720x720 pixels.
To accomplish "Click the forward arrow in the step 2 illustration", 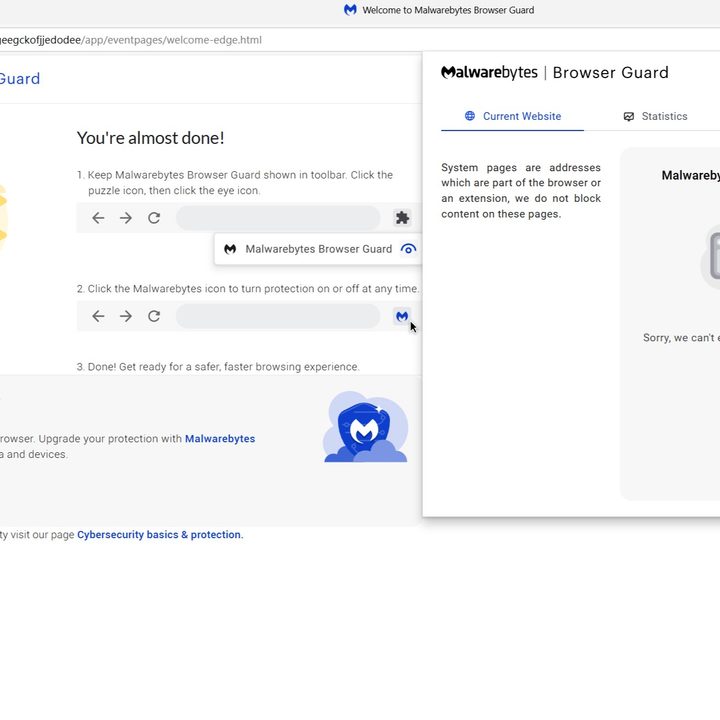I will point(125,316).
